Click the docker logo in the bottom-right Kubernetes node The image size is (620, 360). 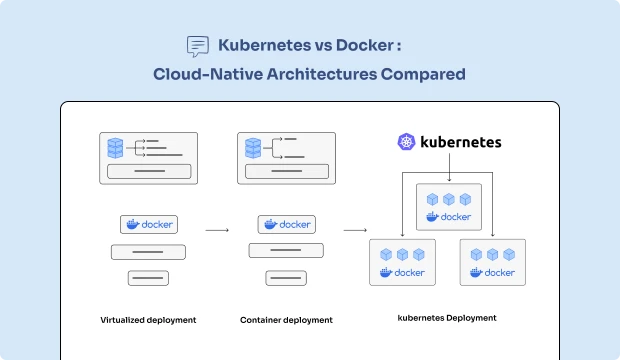tap(492, 272)
